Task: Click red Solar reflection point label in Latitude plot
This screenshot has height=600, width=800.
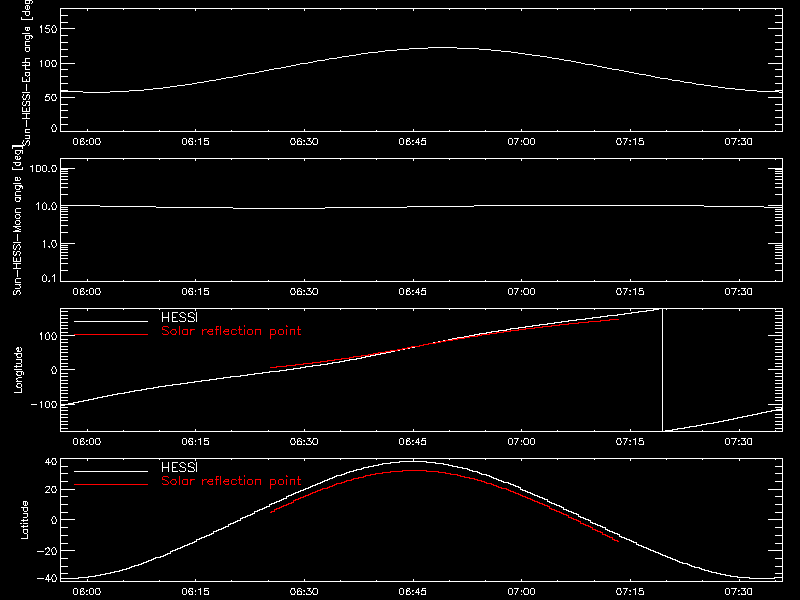Action: 231,481
